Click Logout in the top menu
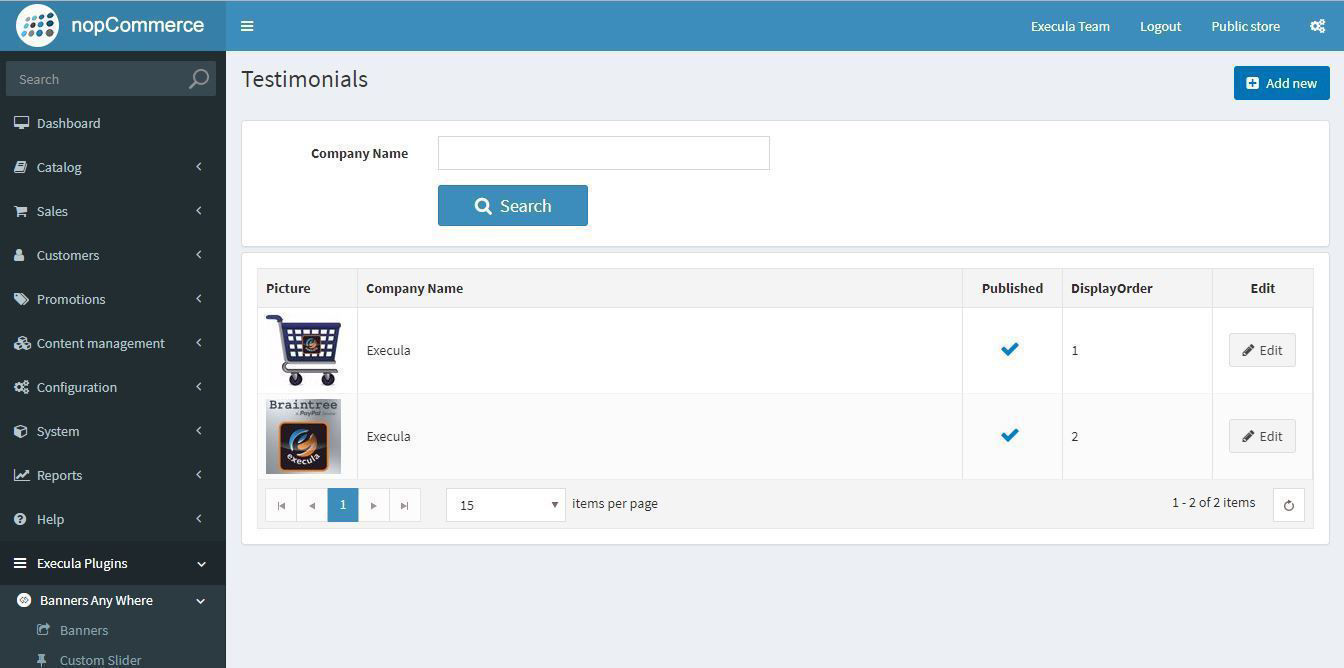The image size is (1344, 668). pyautogui.click(x=1160, y=26)
